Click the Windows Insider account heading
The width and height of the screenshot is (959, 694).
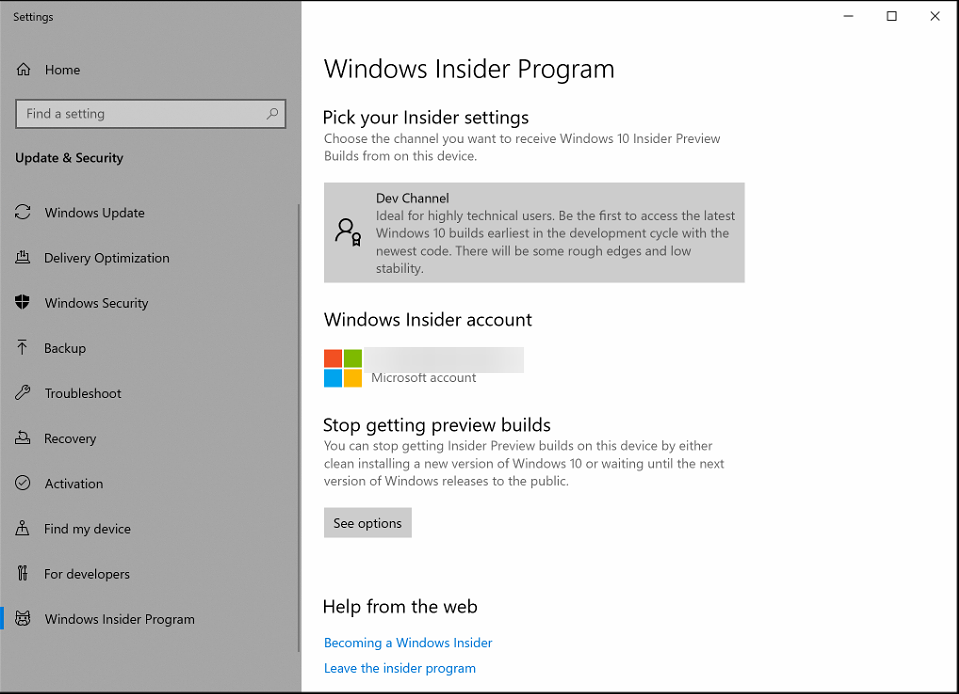(428, 319)
